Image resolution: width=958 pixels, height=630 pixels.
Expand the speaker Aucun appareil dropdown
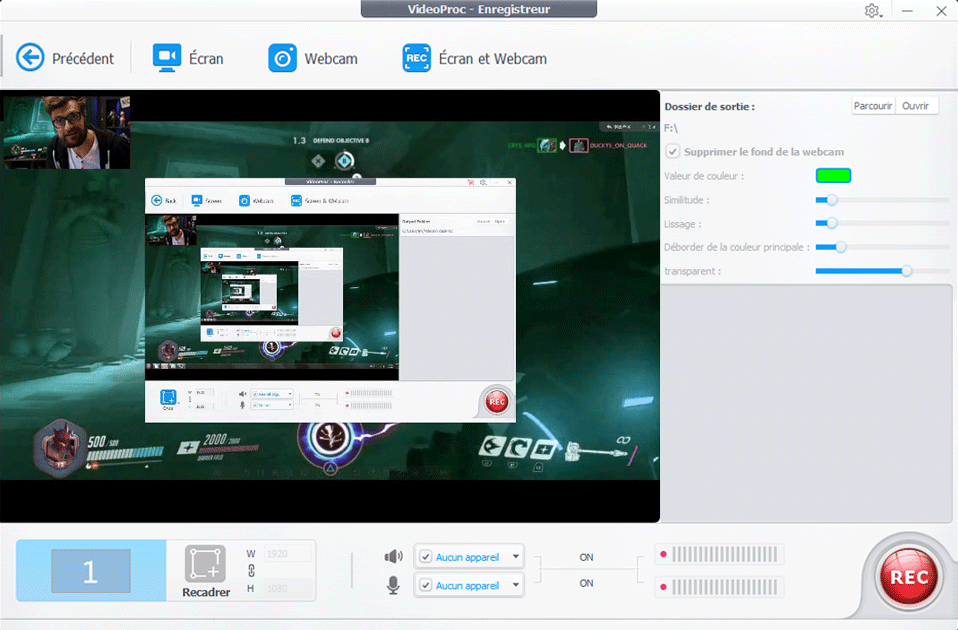pos(516,557)
